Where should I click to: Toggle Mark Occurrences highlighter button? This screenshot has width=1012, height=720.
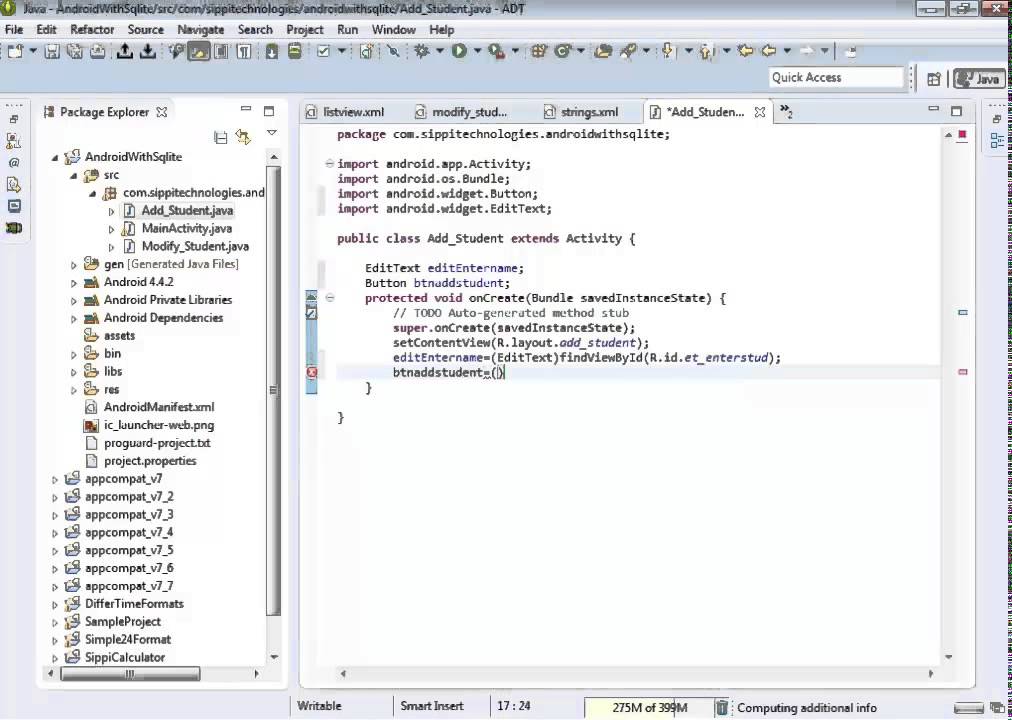(198, 52)
